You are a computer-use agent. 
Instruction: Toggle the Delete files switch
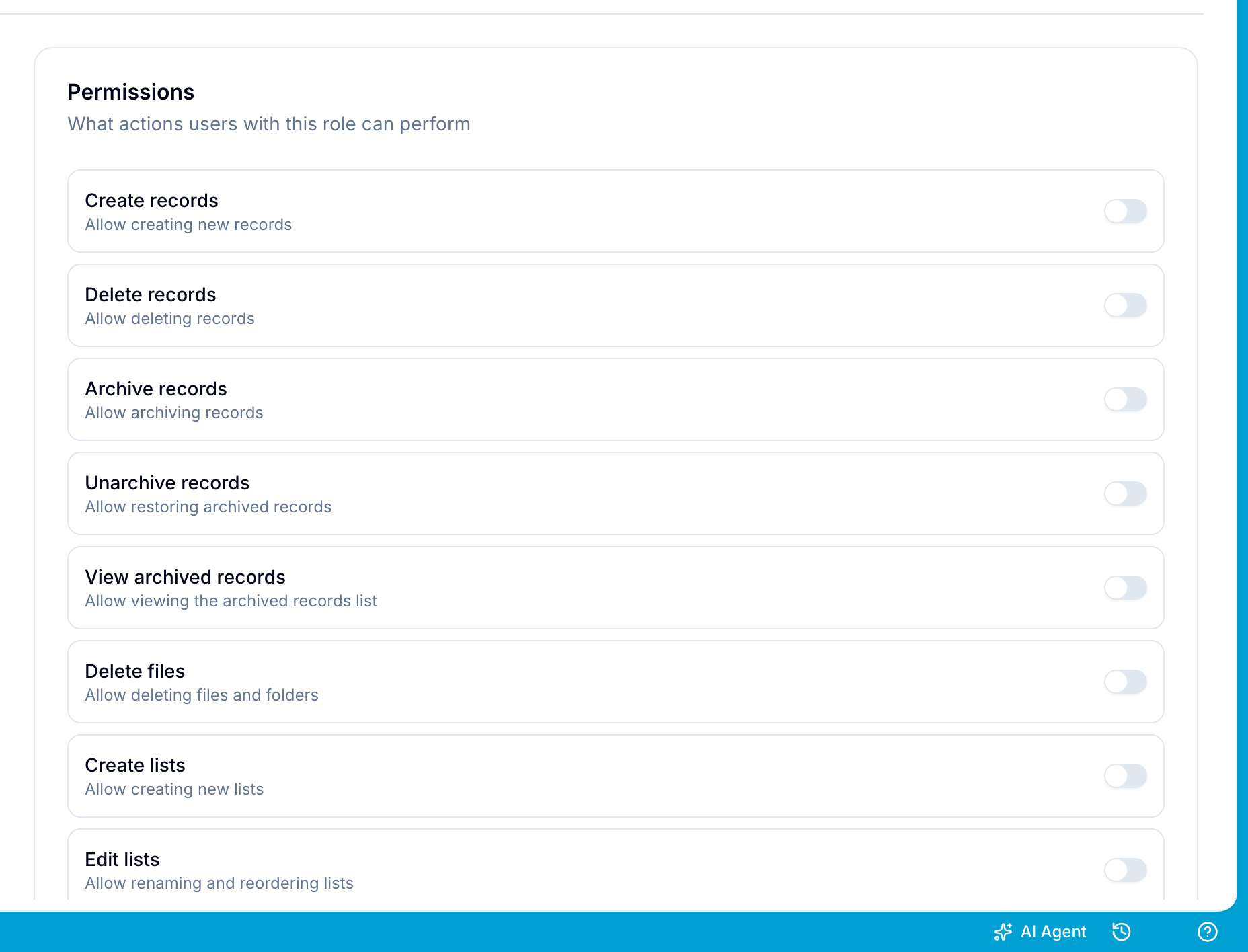coord(1125,682)
